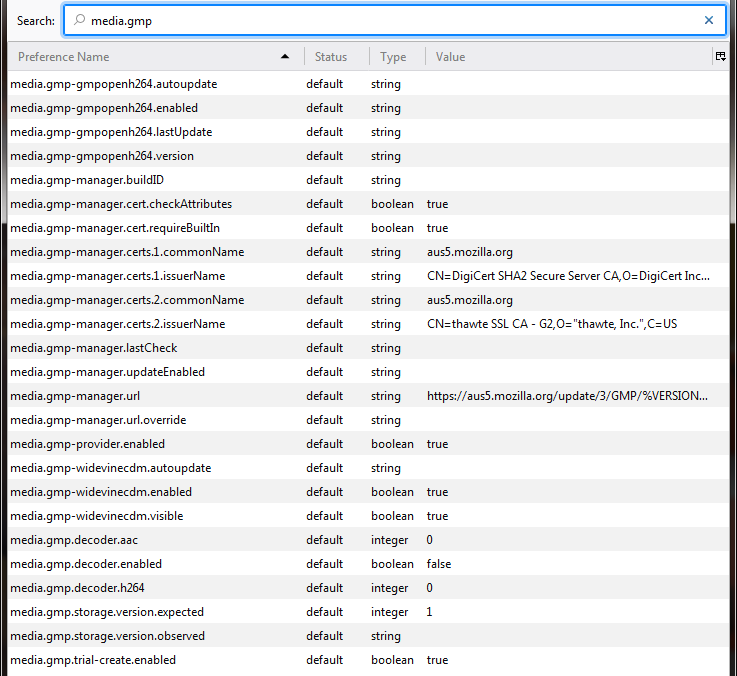The image size is (737, 676).
Task: Select media.gmp-manager.lastCheck preference
Action: (x=94, y=347)
